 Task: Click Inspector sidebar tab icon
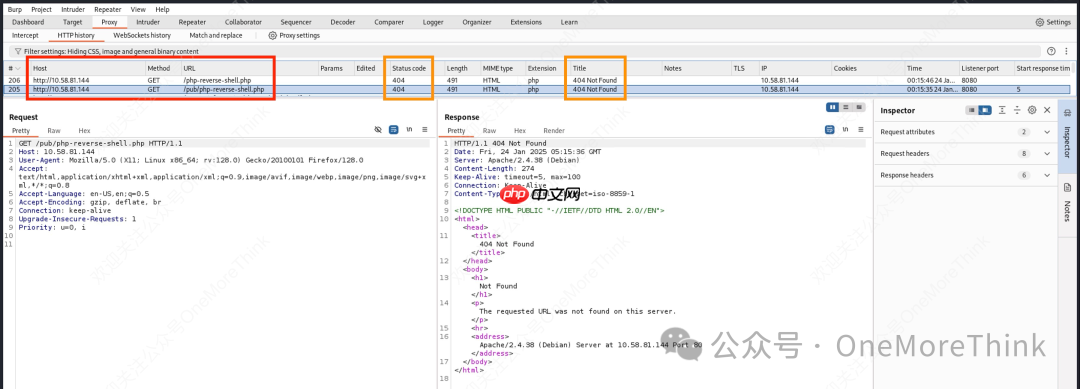point(1068,114)
